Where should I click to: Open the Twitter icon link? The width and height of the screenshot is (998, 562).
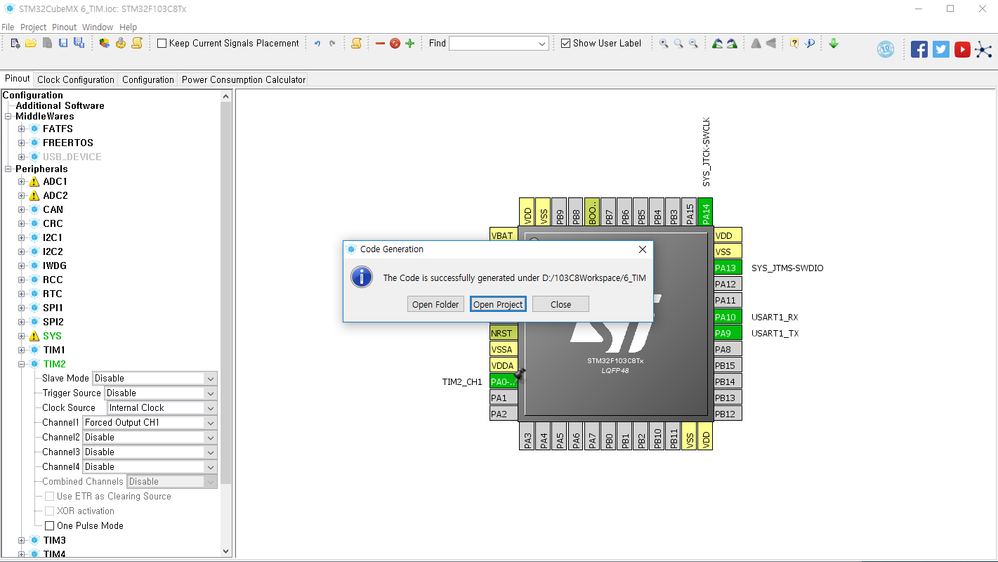click(x=941, y=49)
